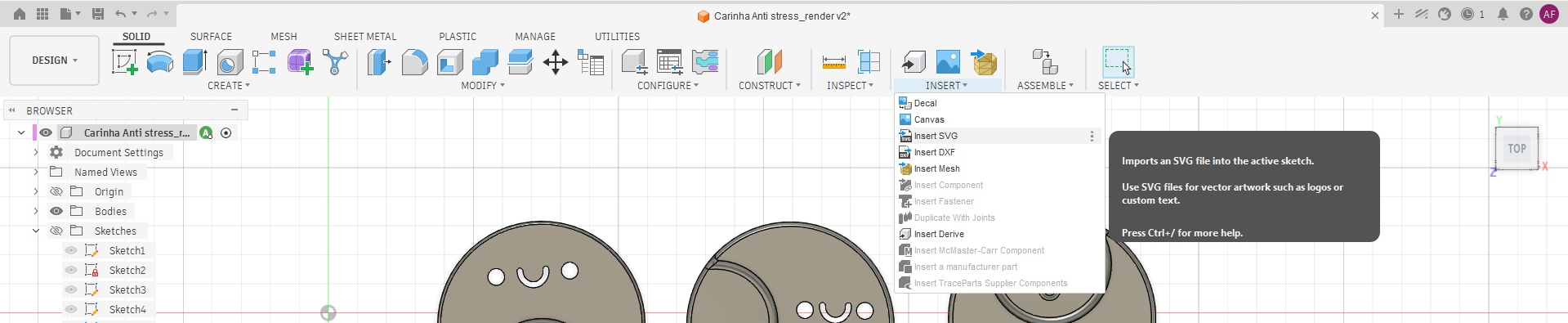The width and height of the screenshot is (1568, 323).
Task: Open the Help question mark menu
Action: [1526, 14]
